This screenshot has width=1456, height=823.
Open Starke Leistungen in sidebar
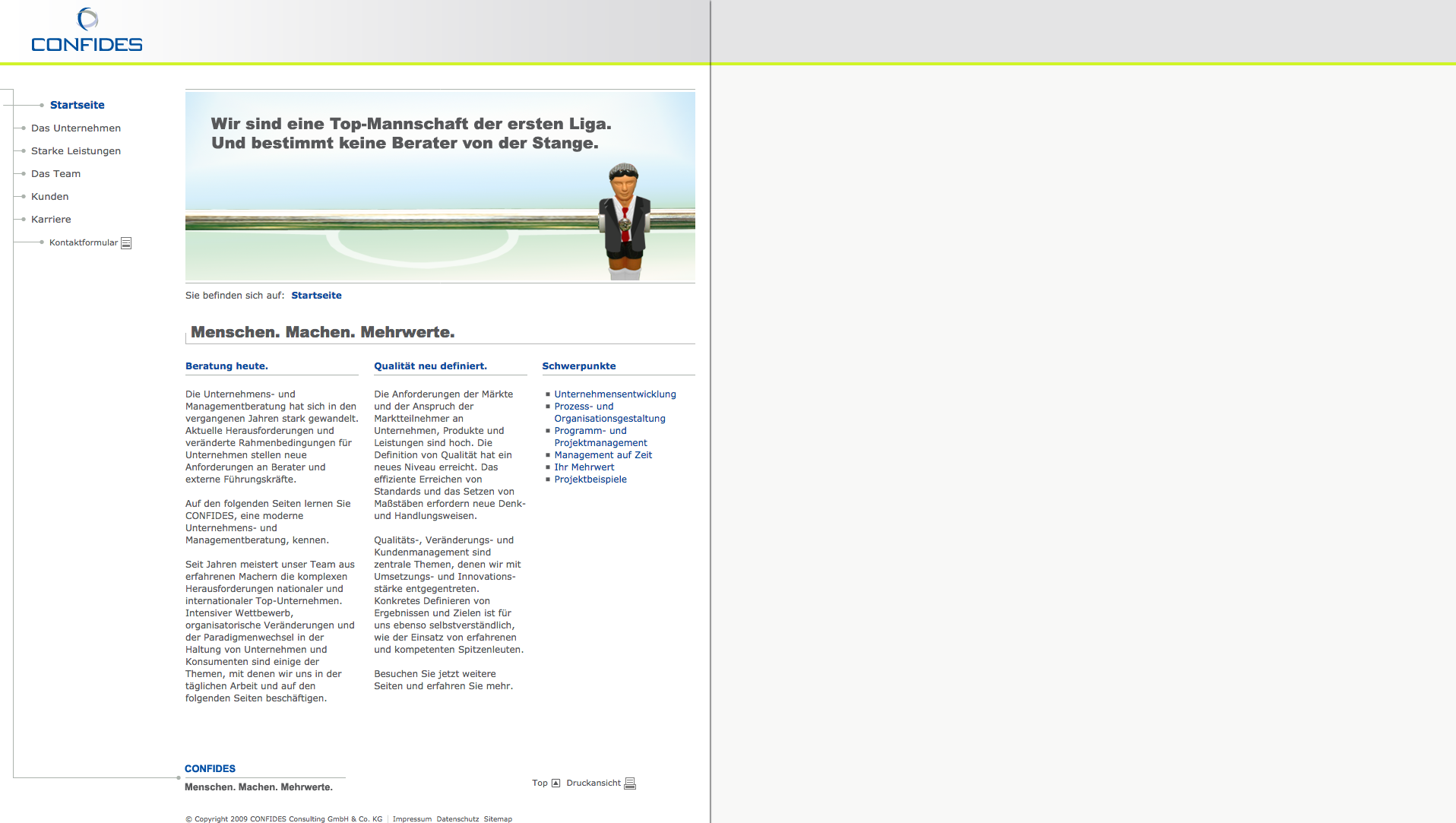tap(76, 151)
